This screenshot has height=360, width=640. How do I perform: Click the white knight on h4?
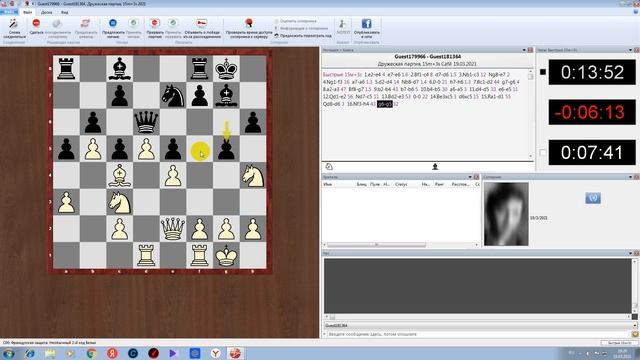point(253,176)
